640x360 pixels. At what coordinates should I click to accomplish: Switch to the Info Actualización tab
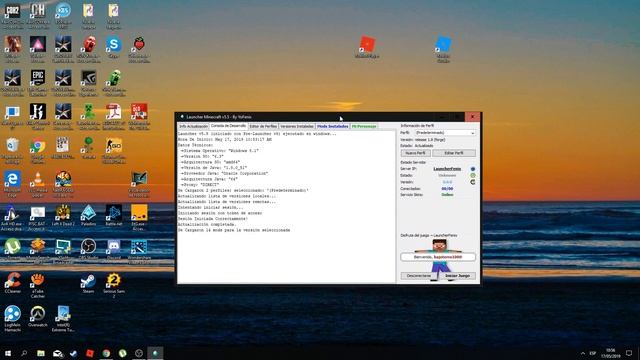pyautogui.click(x=193, y=127)
